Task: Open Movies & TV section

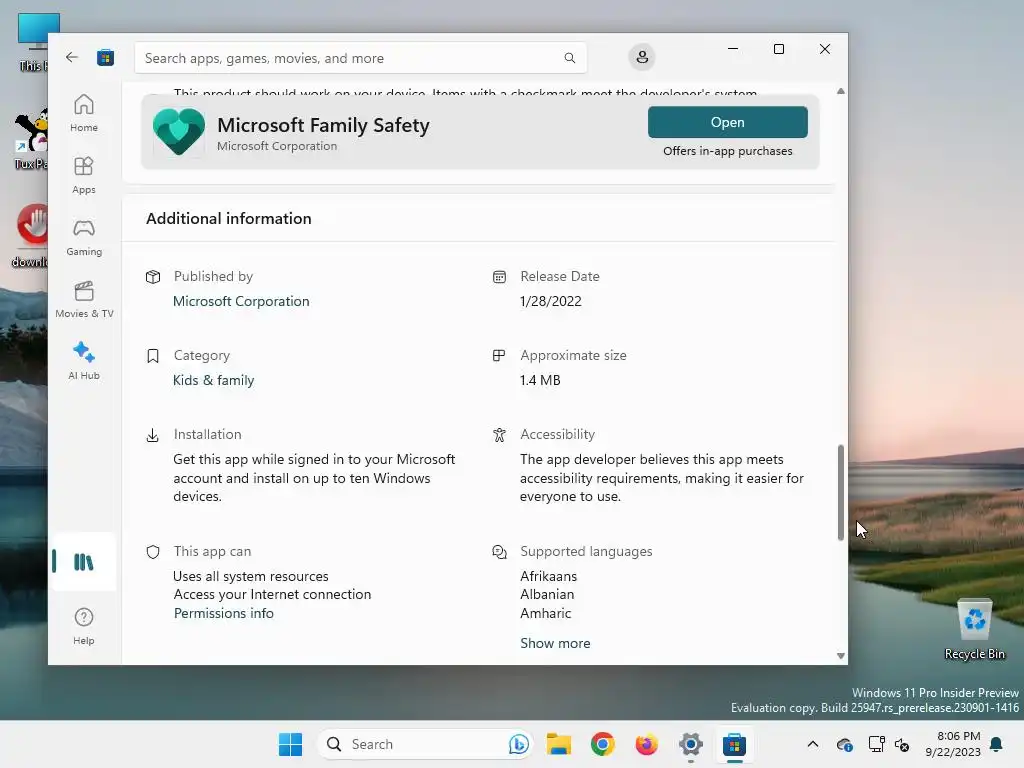Action: (84, 299)
